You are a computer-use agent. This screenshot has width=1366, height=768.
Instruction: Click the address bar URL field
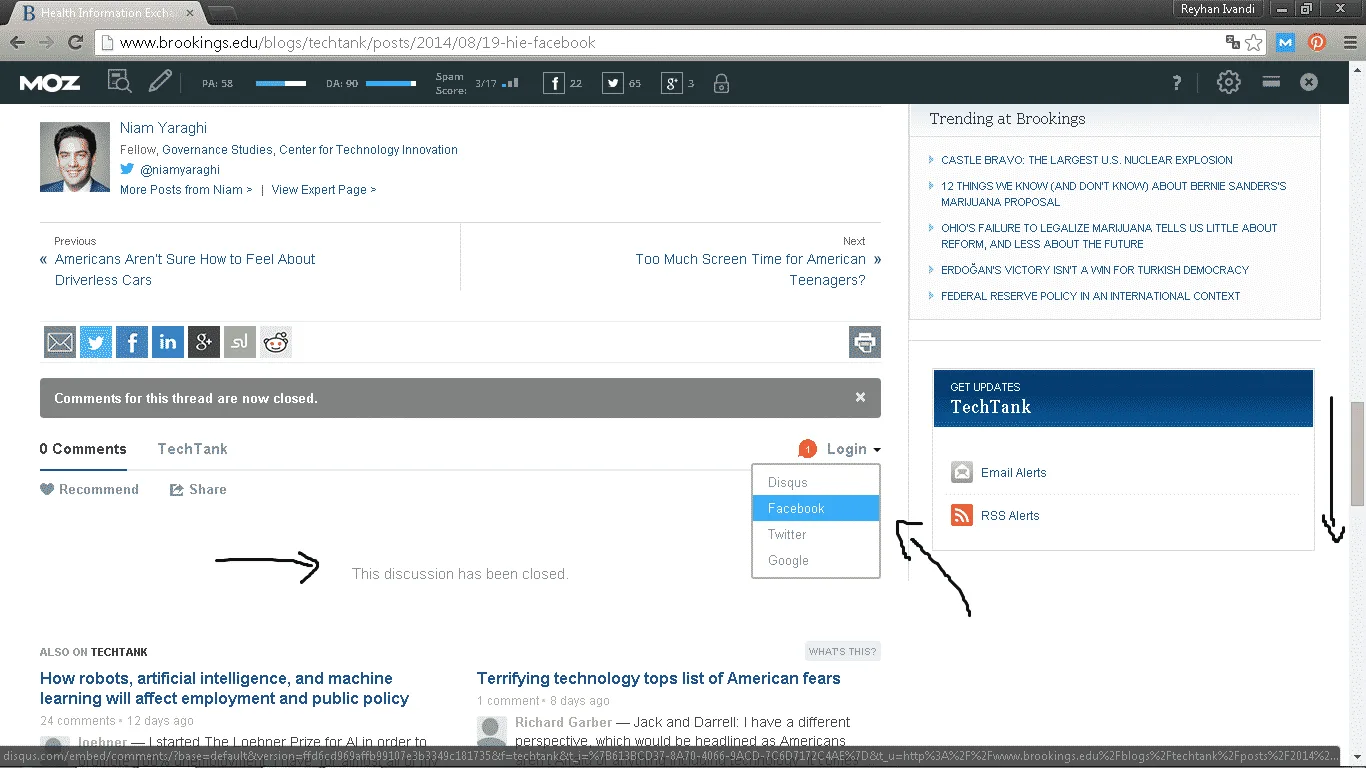pos(660,43)
